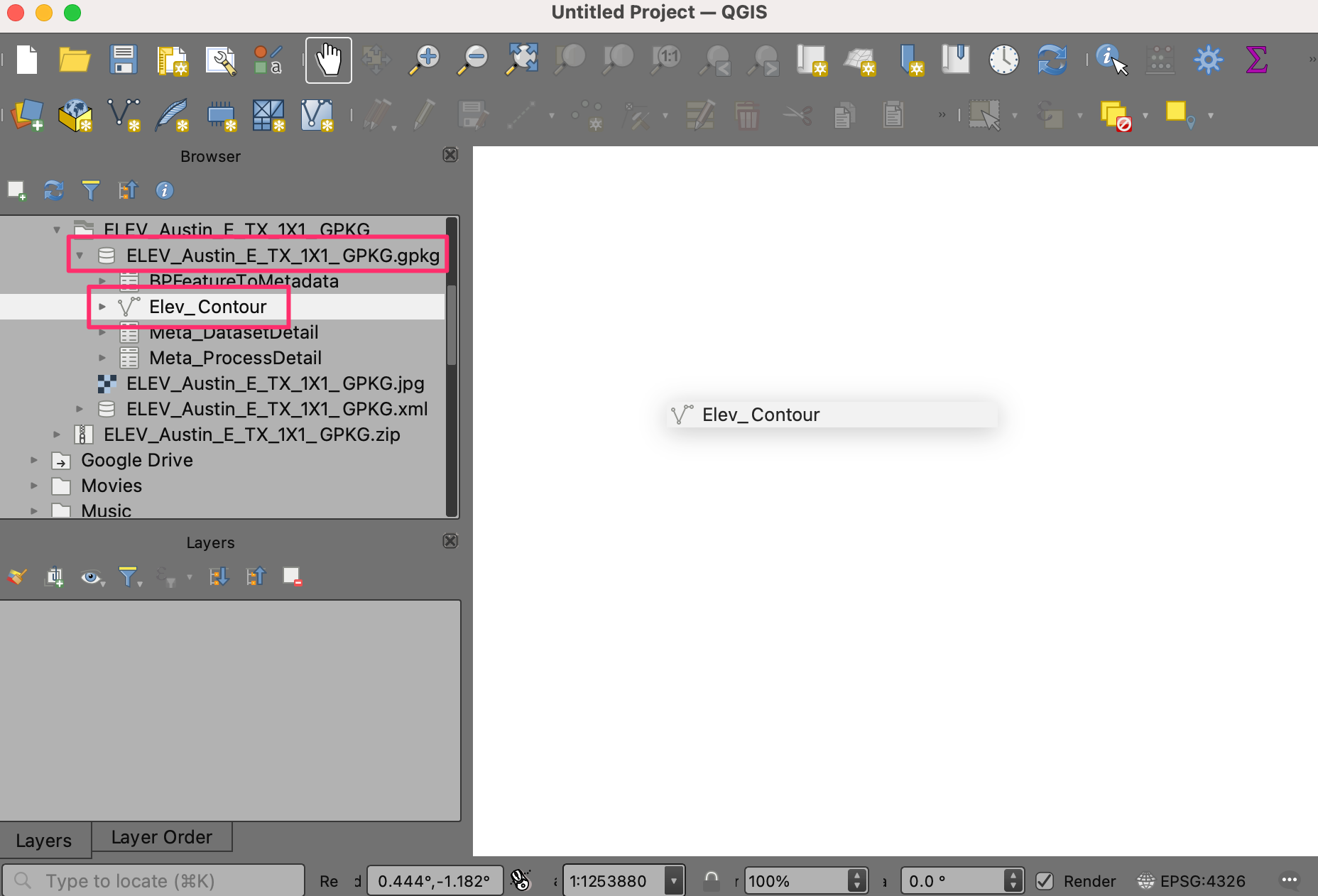Open the layer visibility eye menu
This screenshot has height=896, width=1318.
point(92,577)
